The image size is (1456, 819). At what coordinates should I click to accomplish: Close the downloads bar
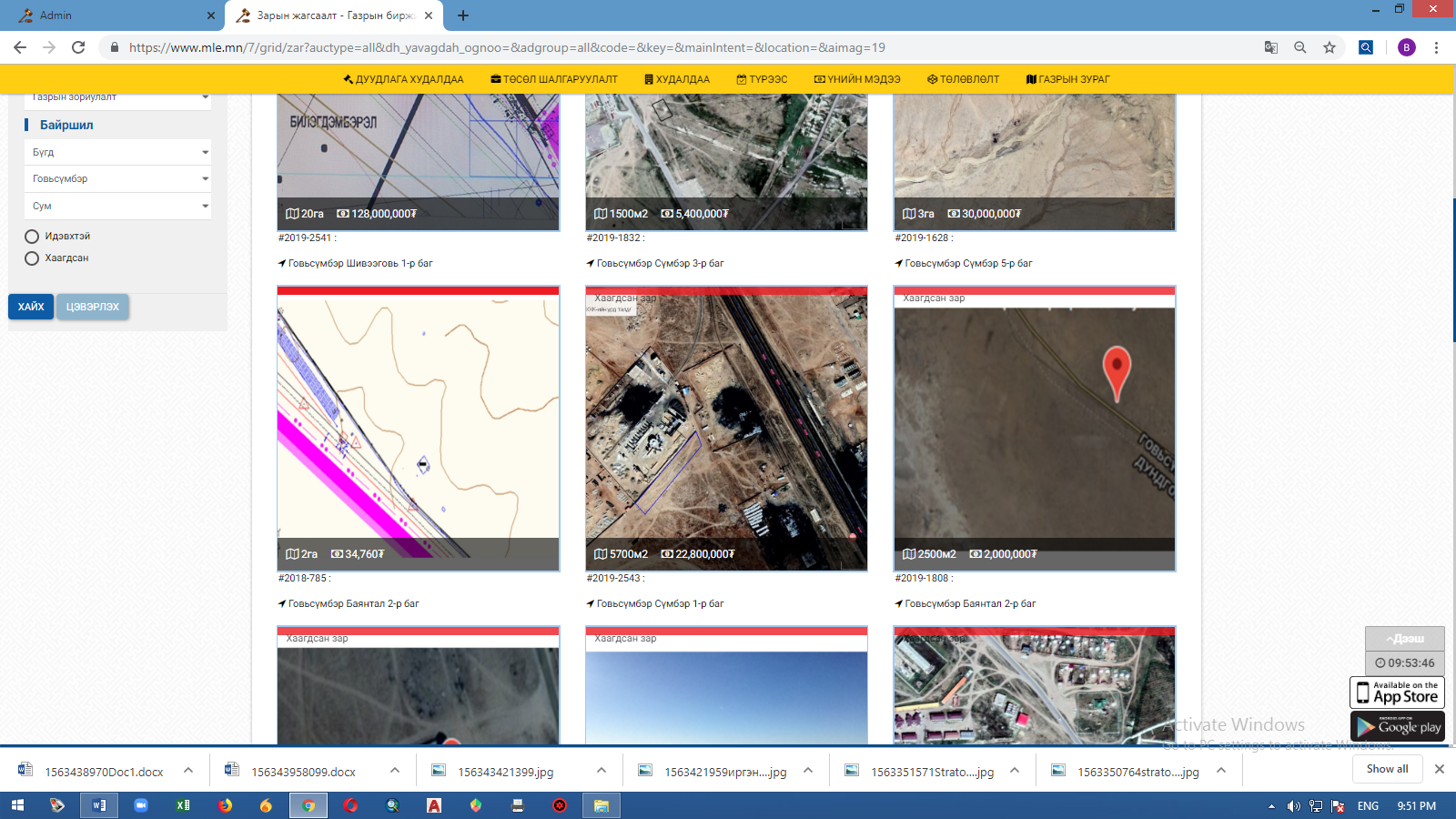click(x=1440, y=769)
